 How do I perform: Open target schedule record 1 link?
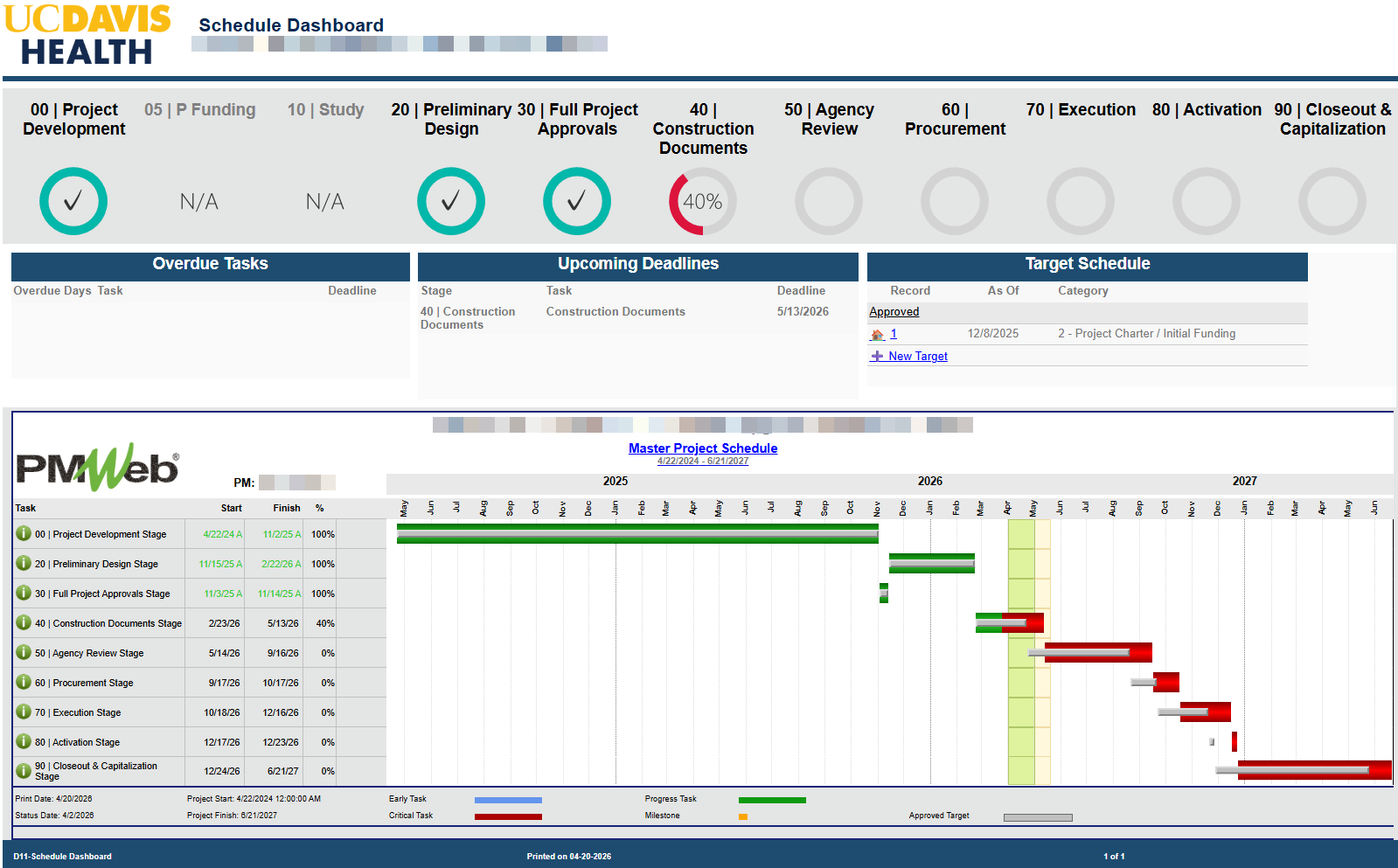pos(894,334)
